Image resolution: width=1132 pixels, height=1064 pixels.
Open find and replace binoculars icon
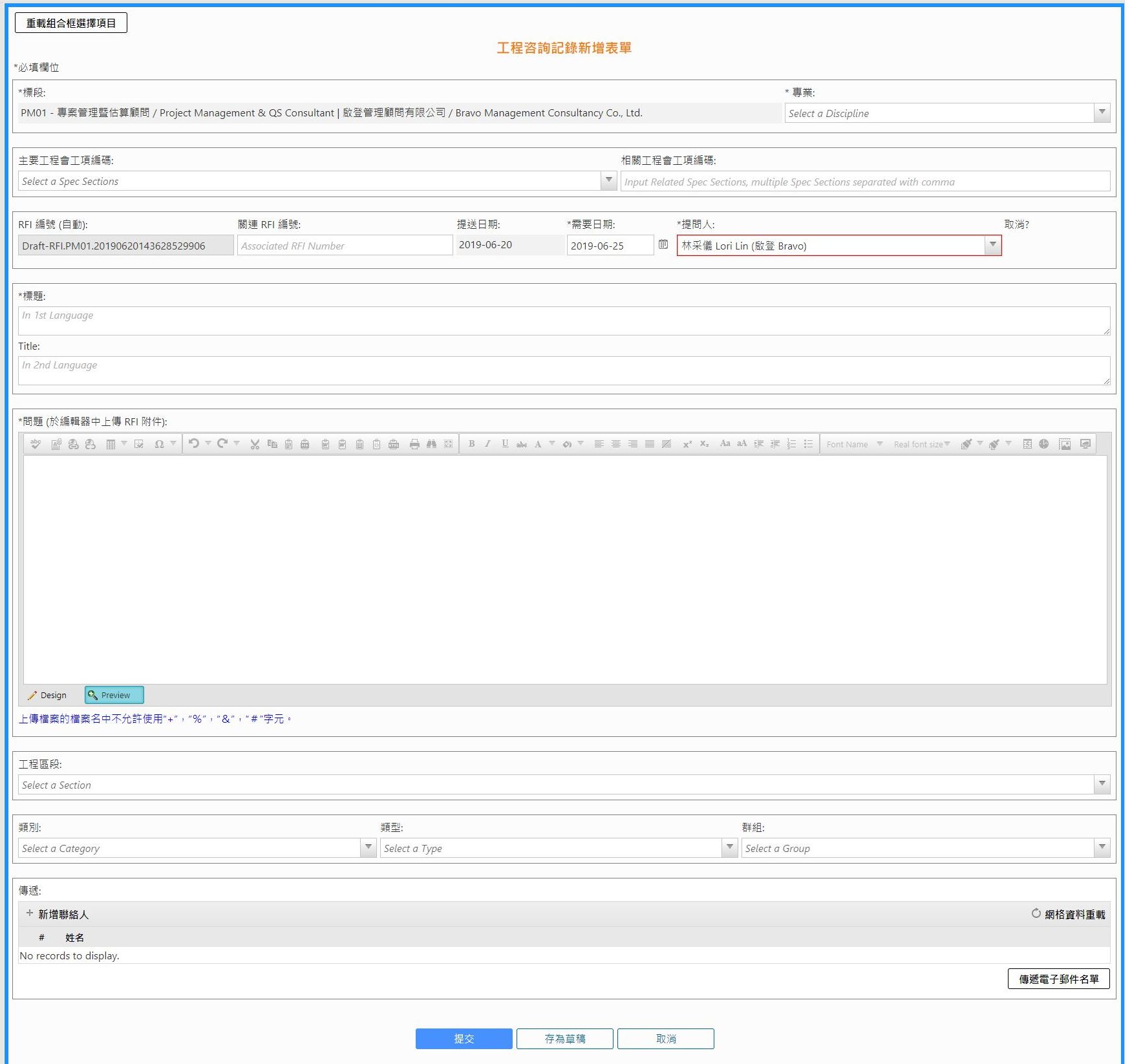click(431, 444)
